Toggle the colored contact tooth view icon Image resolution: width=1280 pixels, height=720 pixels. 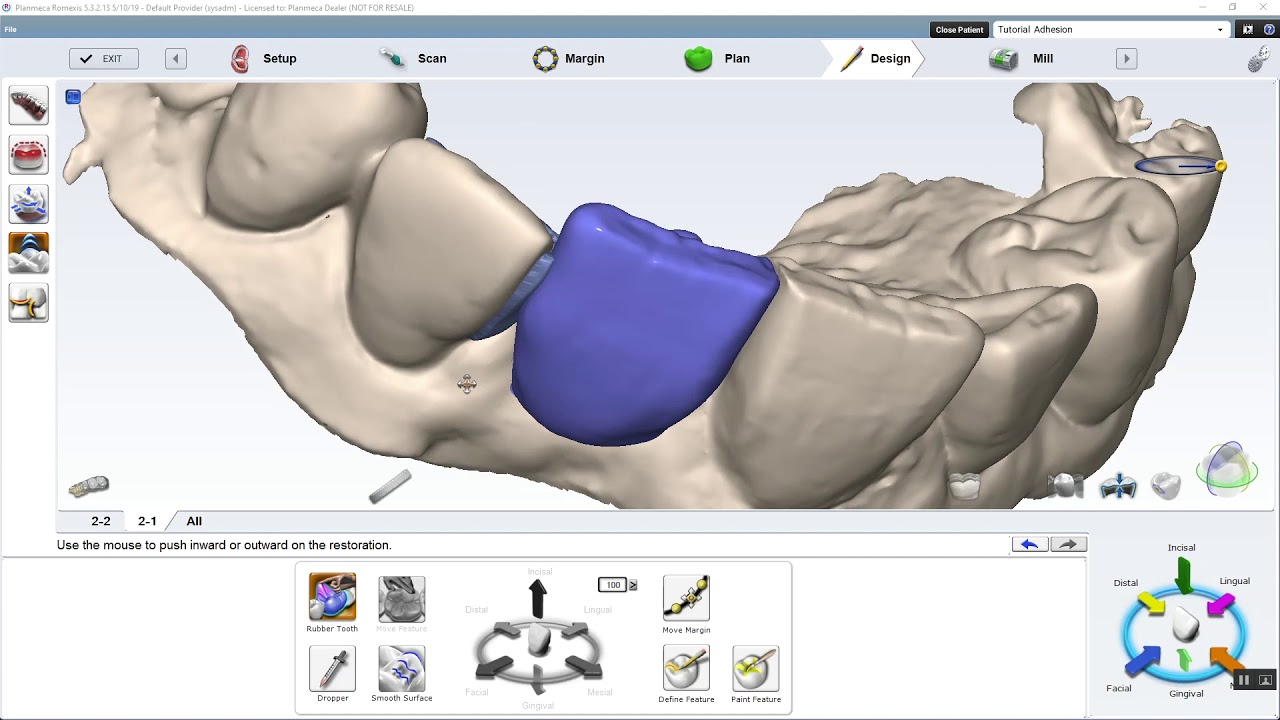coord(1165,486)
